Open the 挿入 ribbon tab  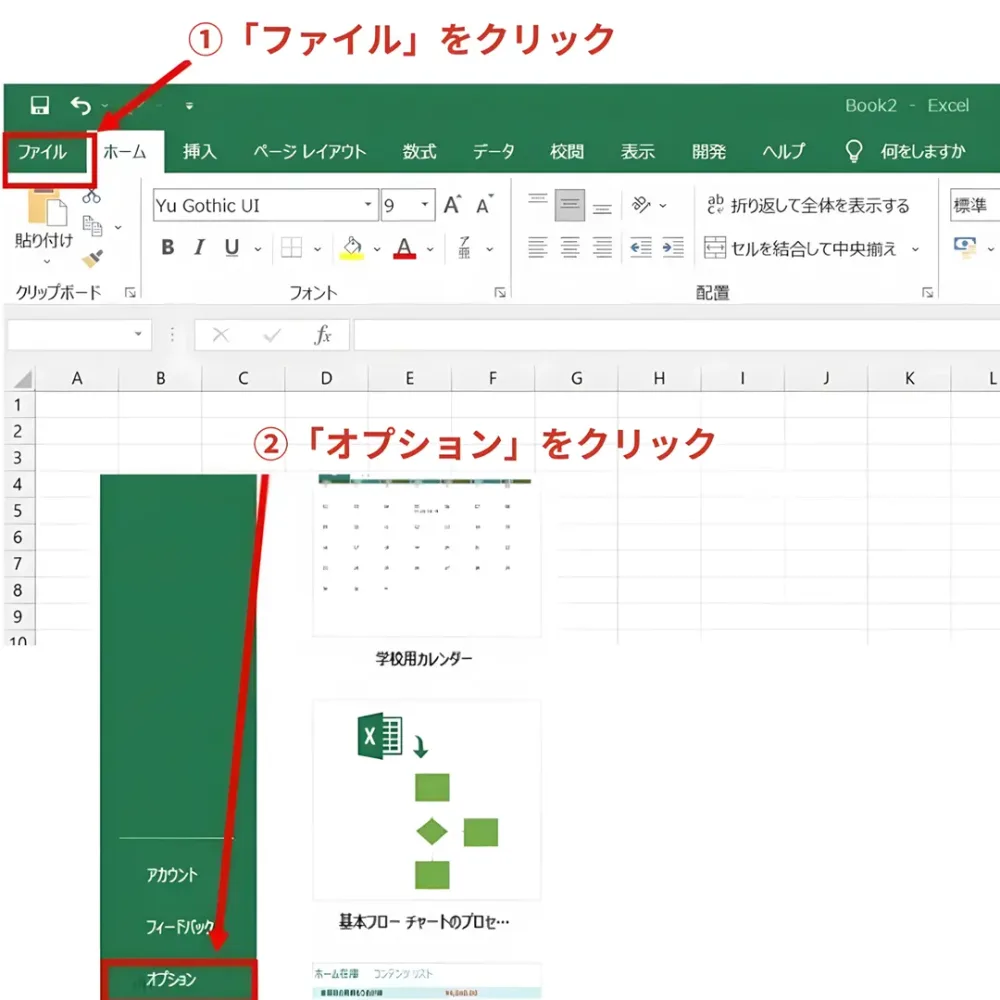pyautogui.click(x=200, y=152)
